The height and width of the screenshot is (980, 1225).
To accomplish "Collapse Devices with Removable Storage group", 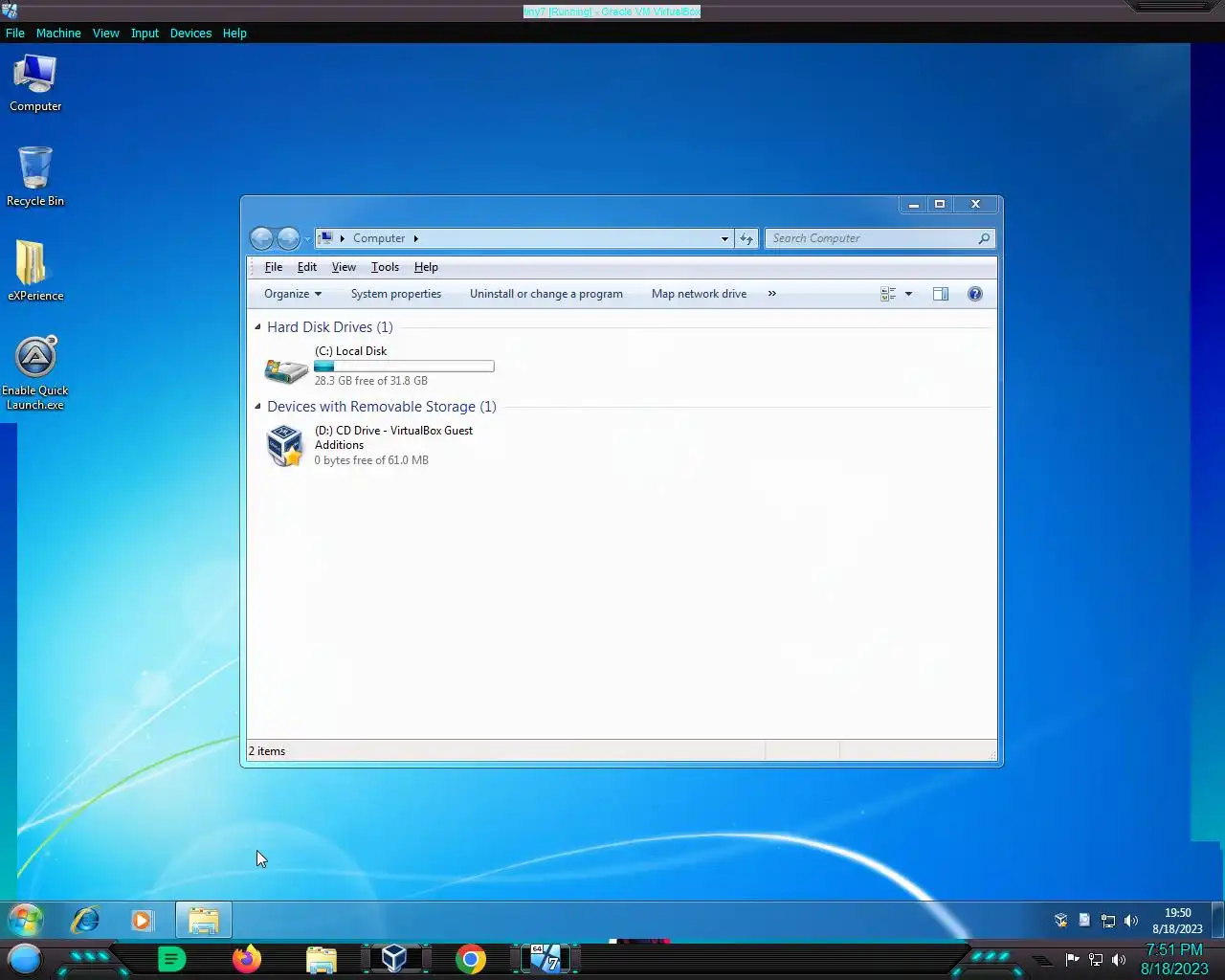I will pos(257,407).
